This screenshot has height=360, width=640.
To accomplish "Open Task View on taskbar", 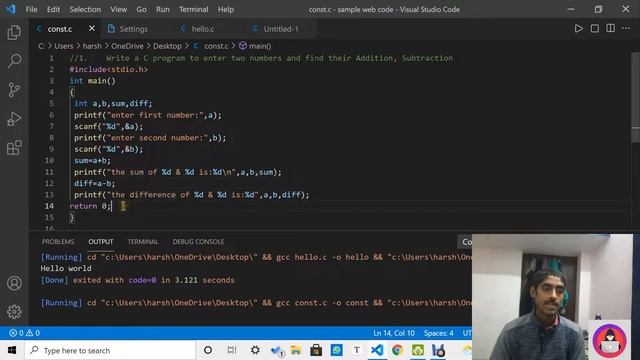I will (231, 350).
